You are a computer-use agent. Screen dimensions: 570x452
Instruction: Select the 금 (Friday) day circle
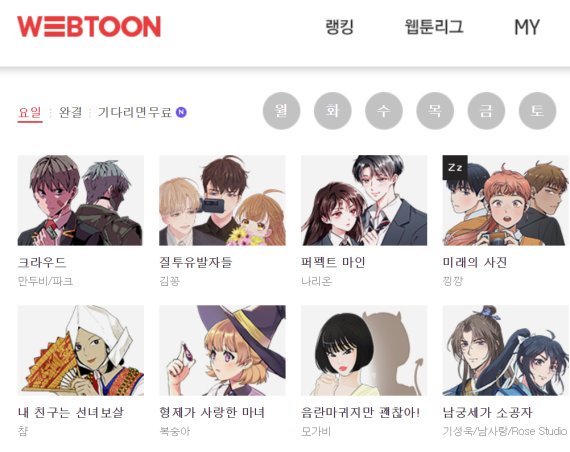[x=486, y=111]
